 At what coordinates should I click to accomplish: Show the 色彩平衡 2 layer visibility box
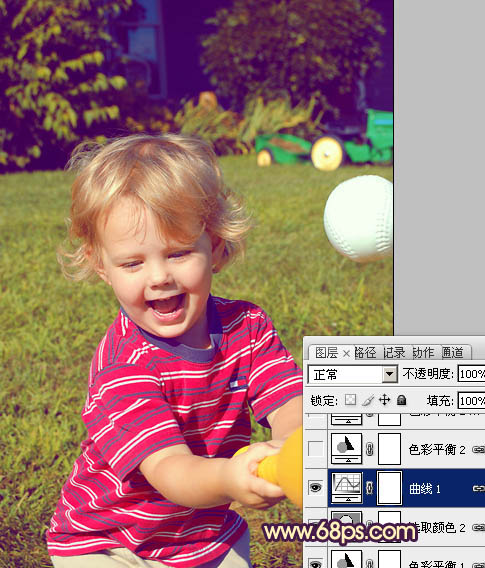(x=315, y=449)
